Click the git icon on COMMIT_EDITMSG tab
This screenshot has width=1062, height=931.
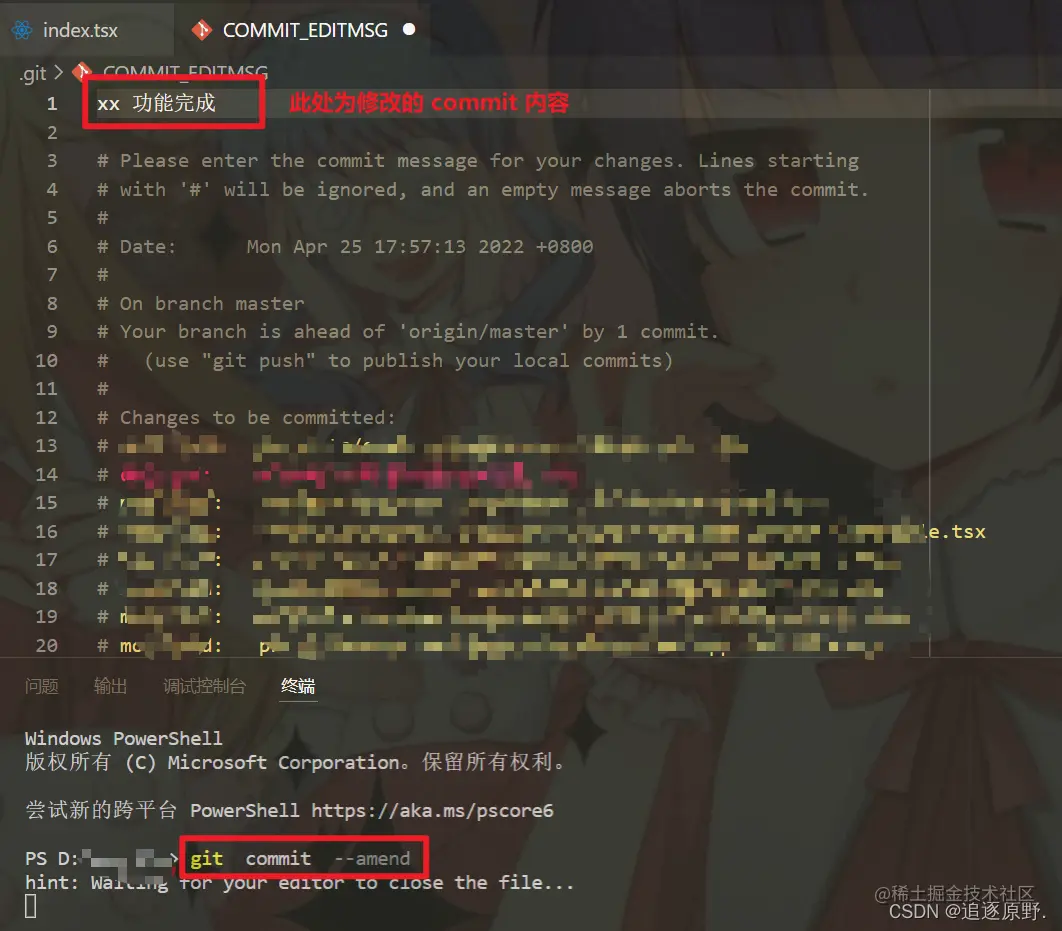point(201,30)
